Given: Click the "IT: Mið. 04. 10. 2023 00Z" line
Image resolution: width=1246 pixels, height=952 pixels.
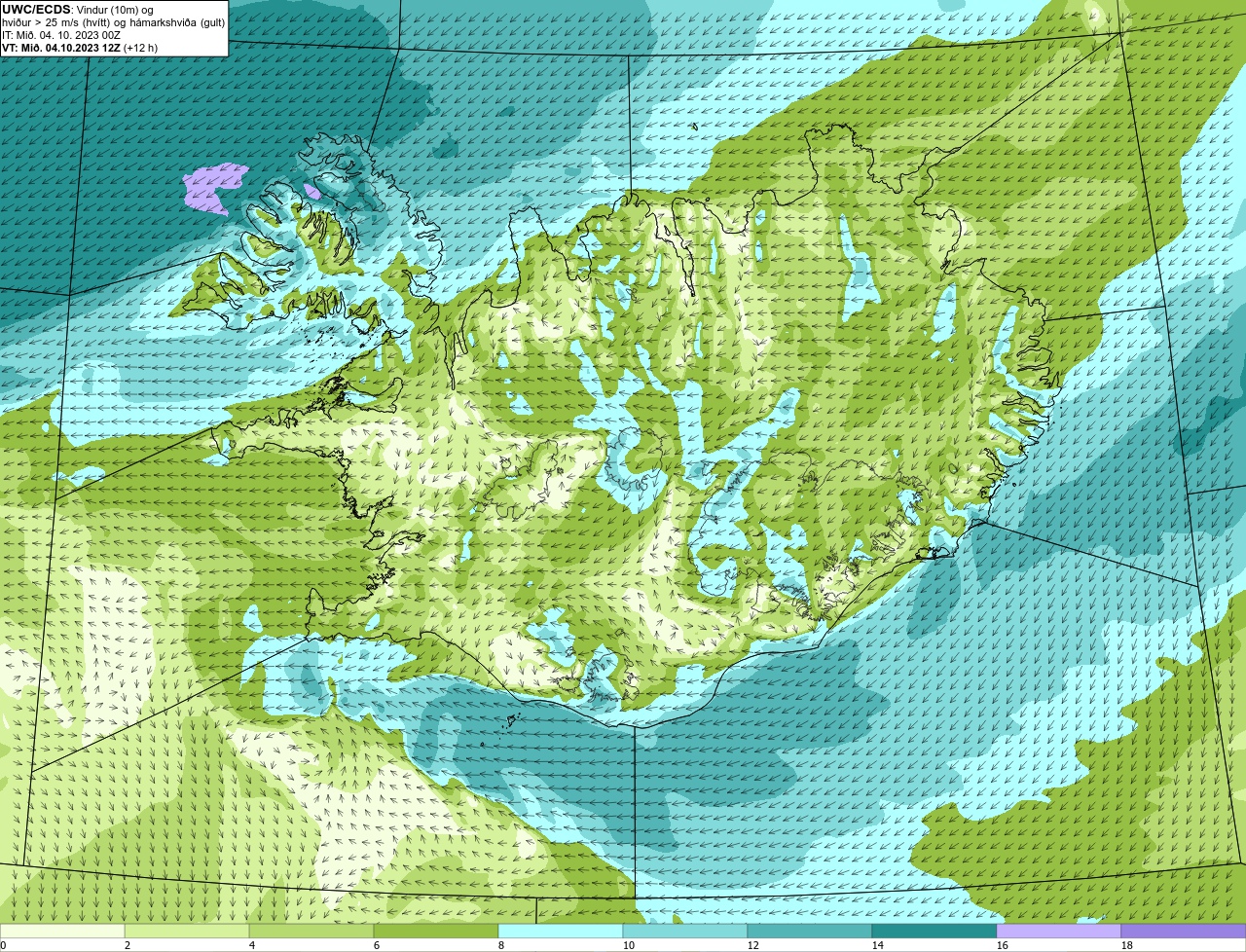Looking at the screenshot, I should 61,35.
